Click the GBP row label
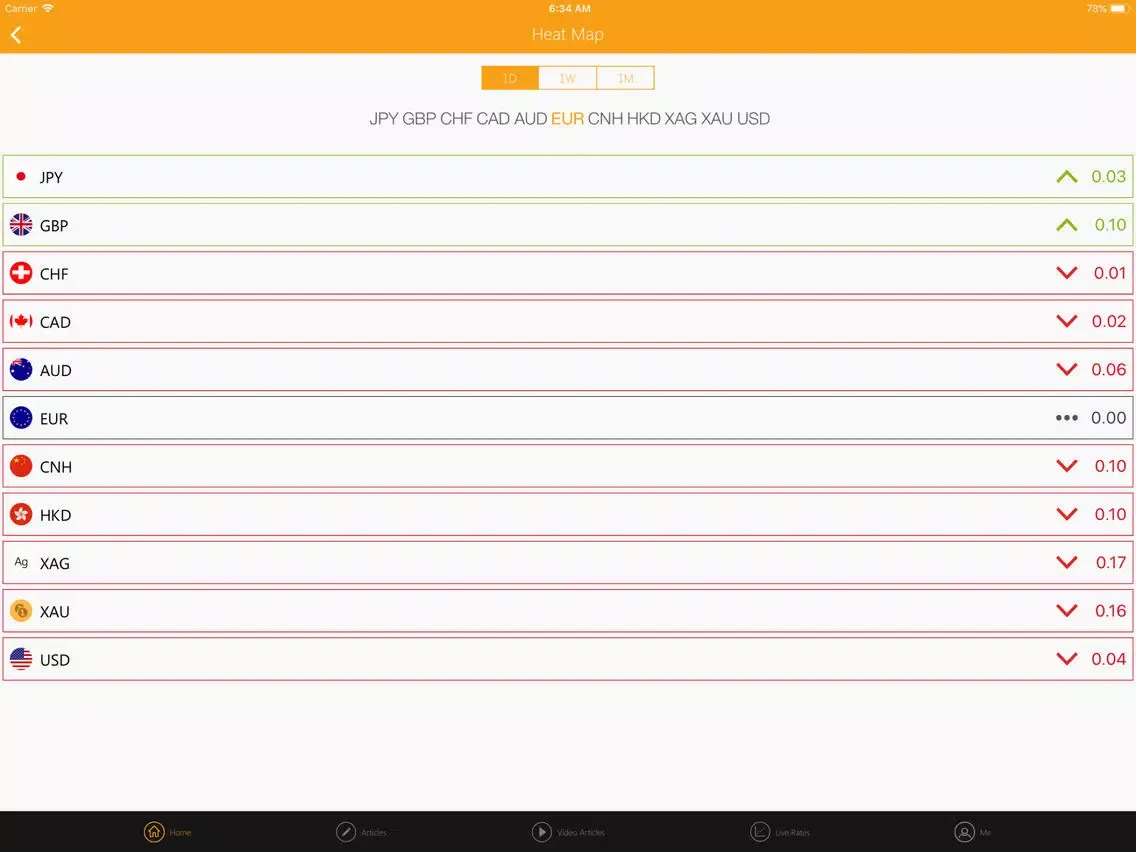Screen dimensions: 1136x852 click(54, 226)
